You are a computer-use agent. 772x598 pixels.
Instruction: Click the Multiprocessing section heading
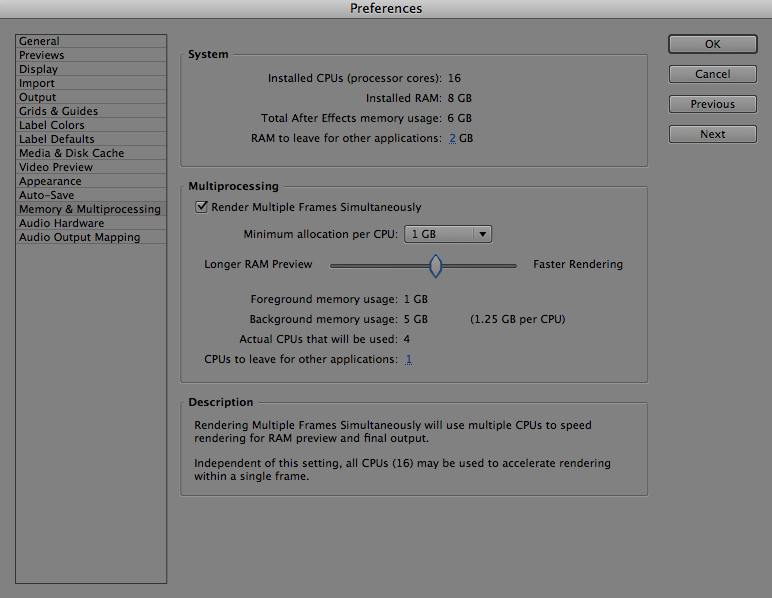point(233,186)
